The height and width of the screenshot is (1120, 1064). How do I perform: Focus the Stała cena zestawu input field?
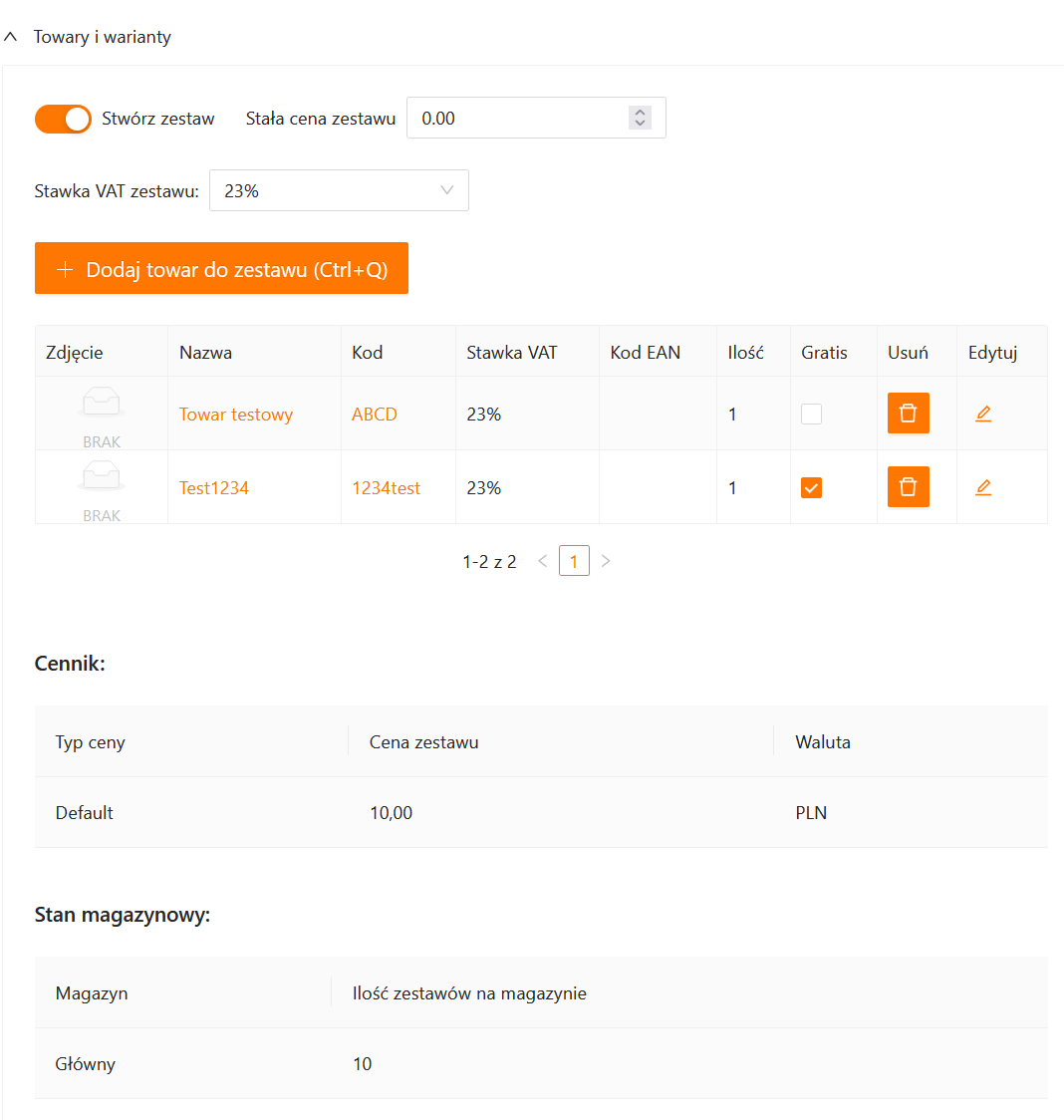pos(518,119)
